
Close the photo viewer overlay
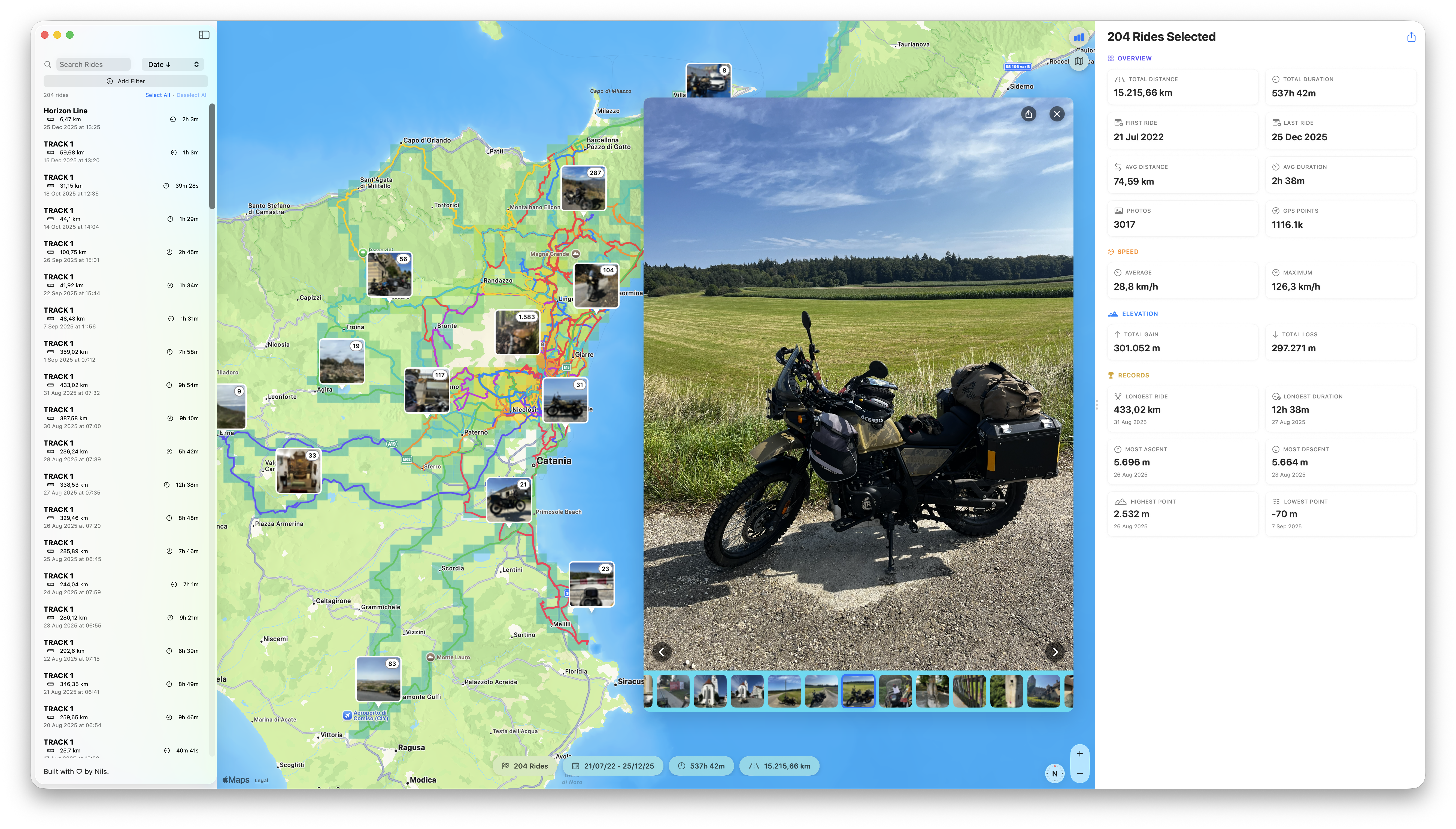[1057, 114]
